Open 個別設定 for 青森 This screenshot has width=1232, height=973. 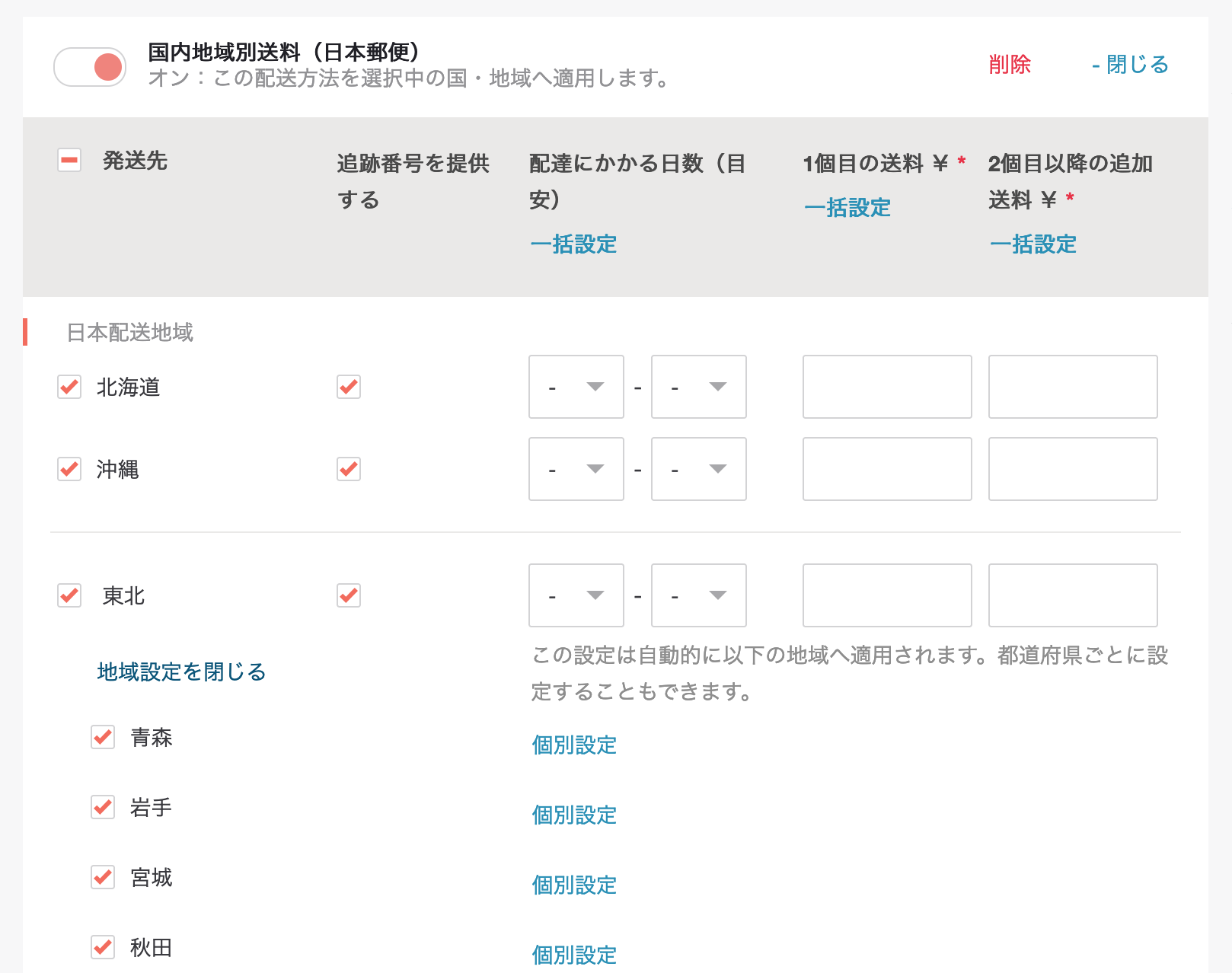[574, 745]
